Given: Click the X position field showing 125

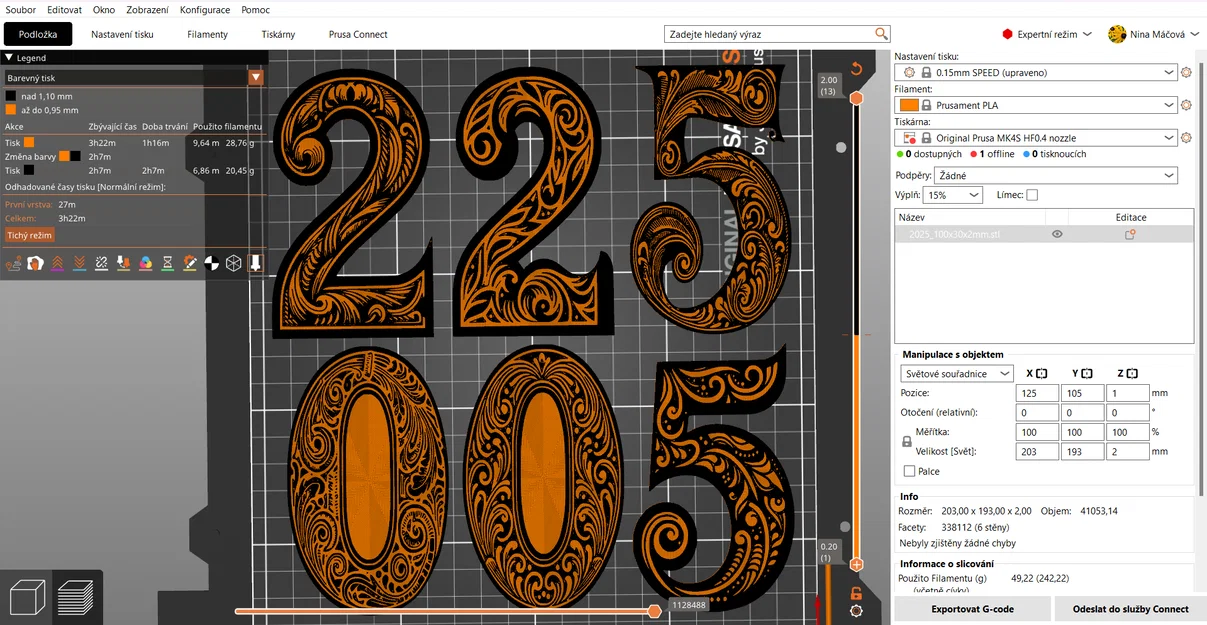Looking at the screenshot, I should tap(1037, 393).
